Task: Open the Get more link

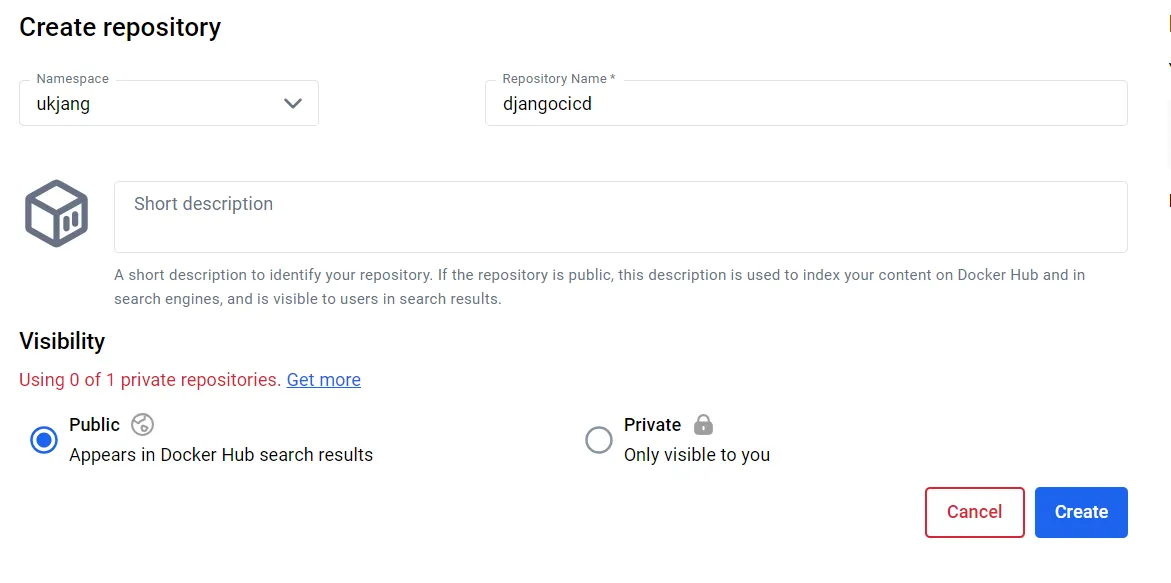Action: pos(323,380)
